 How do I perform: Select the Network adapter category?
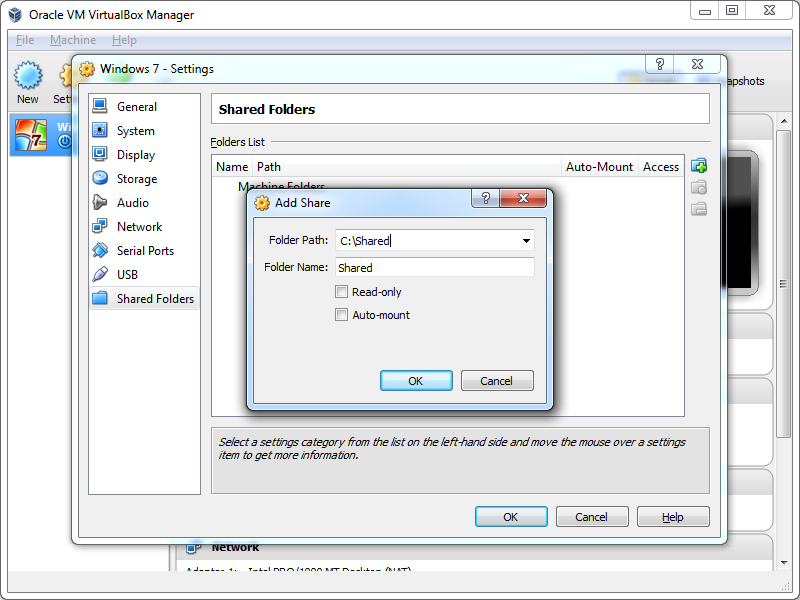pos(100,227)
